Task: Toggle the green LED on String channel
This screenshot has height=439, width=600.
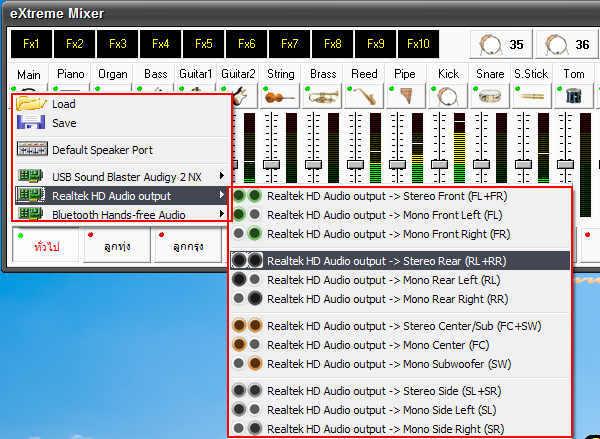Action: tap(265, 89)
